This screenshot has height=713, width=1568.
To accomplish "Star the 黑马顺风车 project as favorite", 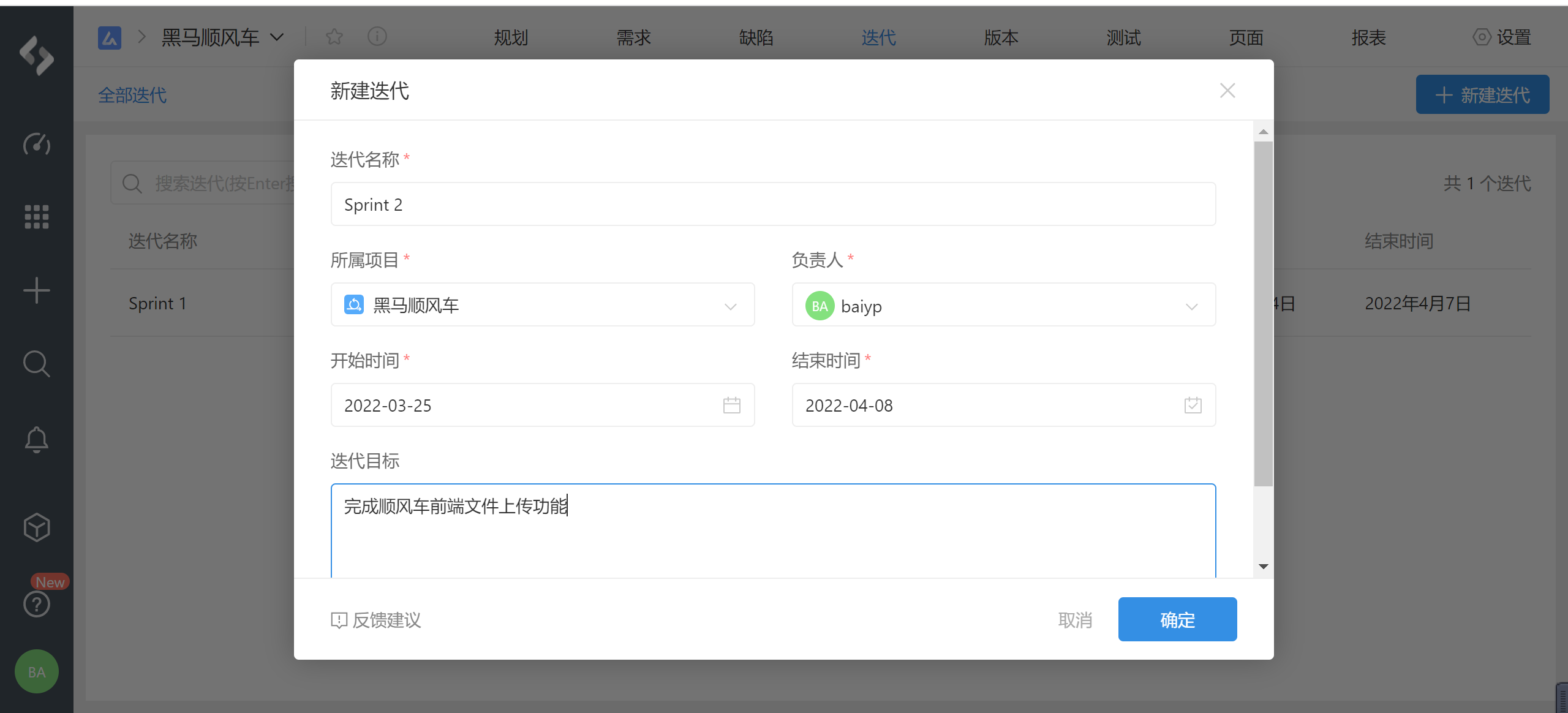I will click(334, 37).
